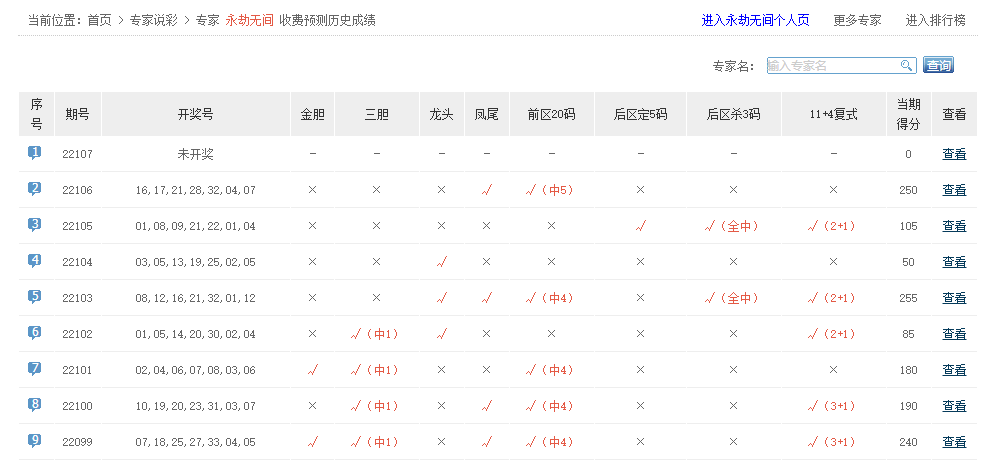Click the 当期得分 column header
The image size is (996, 460).
[x=908, y=114]
